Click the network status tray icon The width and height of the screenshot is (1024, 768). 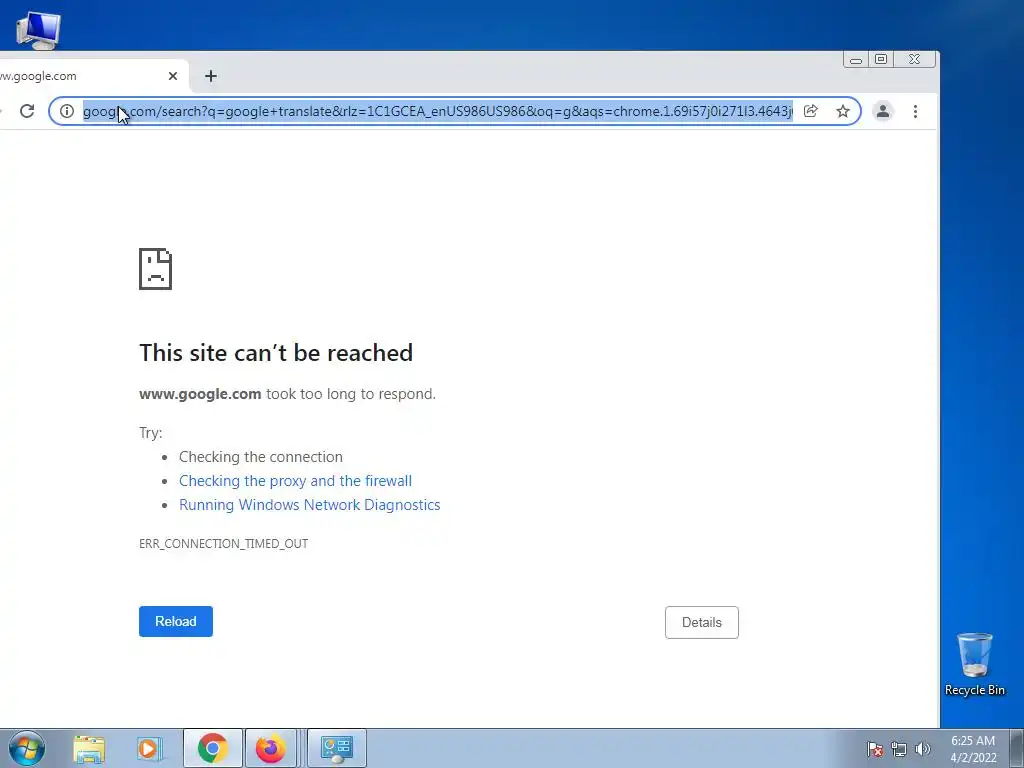pos(899,749)
